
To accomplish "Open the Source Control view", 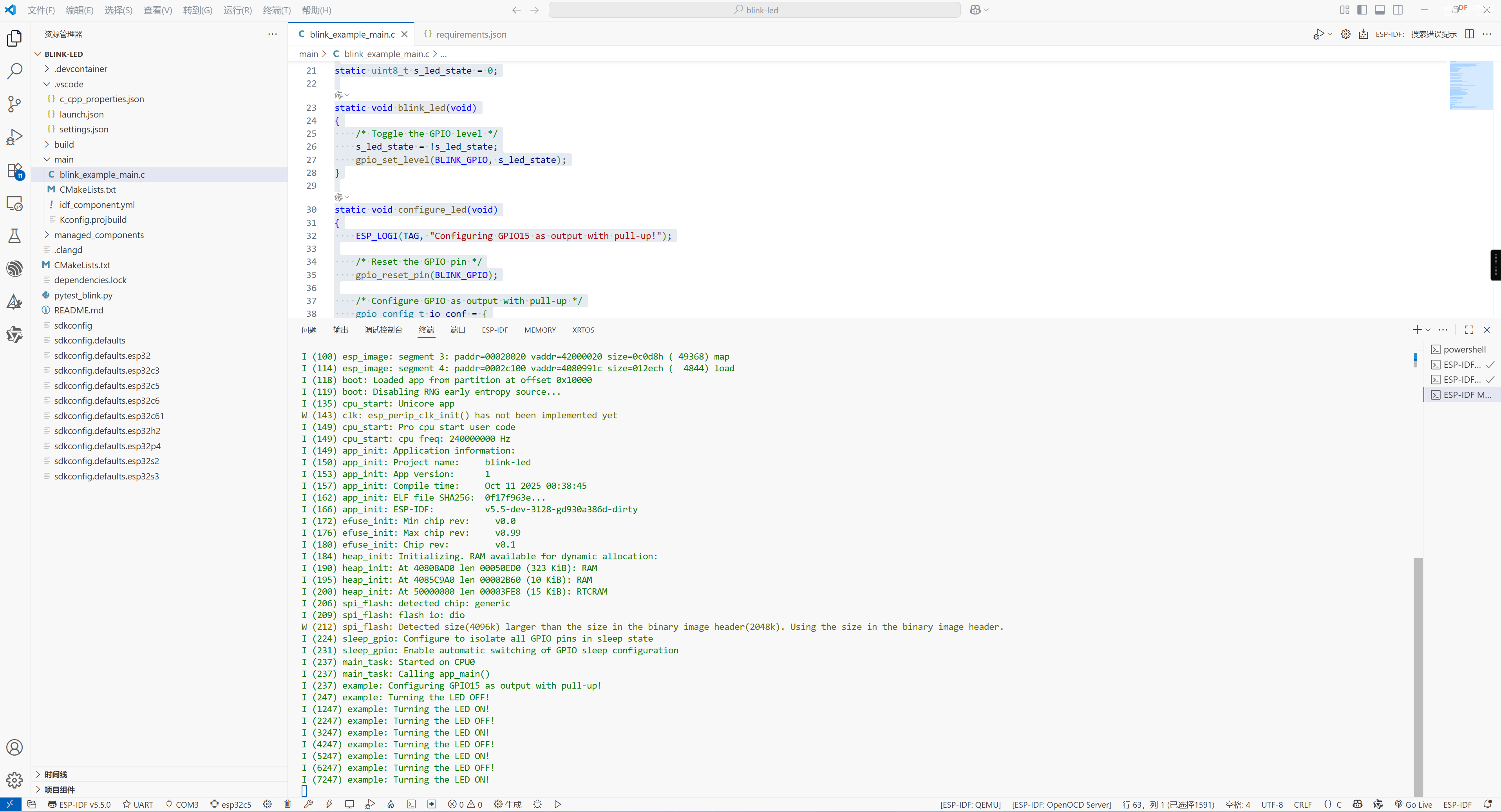I will (14, 104).
